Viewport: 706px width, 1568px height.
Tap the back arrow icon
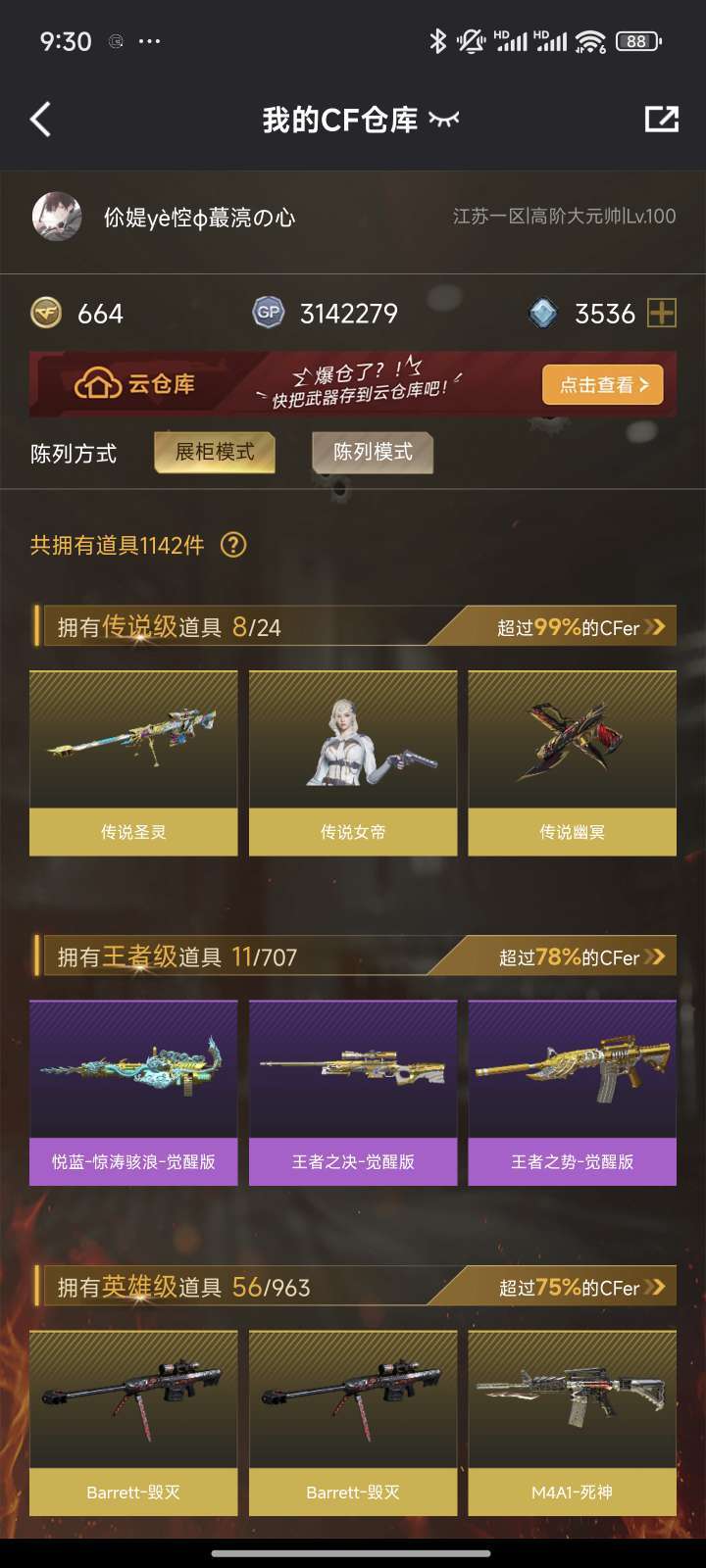[x=40, y=120]
